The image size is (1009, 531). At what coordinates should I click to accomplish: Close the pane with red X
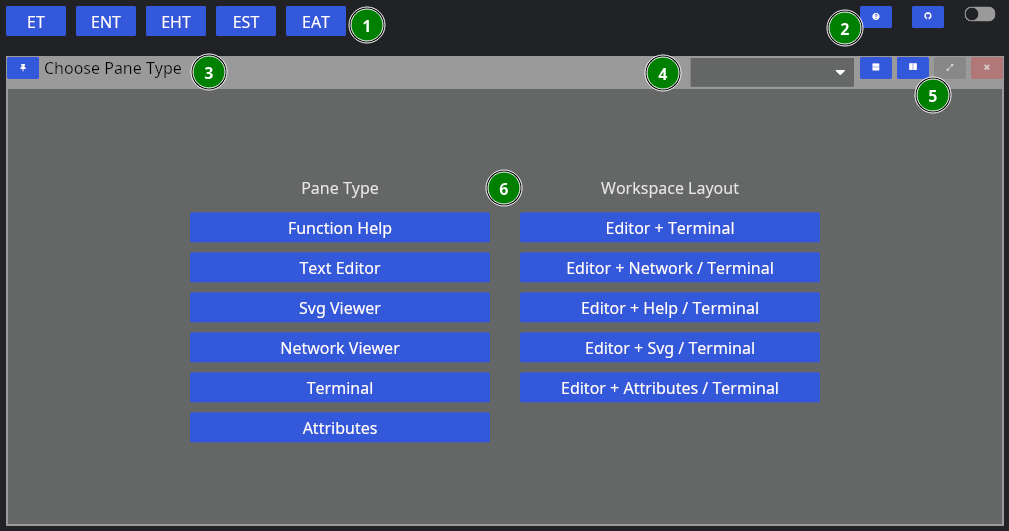point(986,68)
